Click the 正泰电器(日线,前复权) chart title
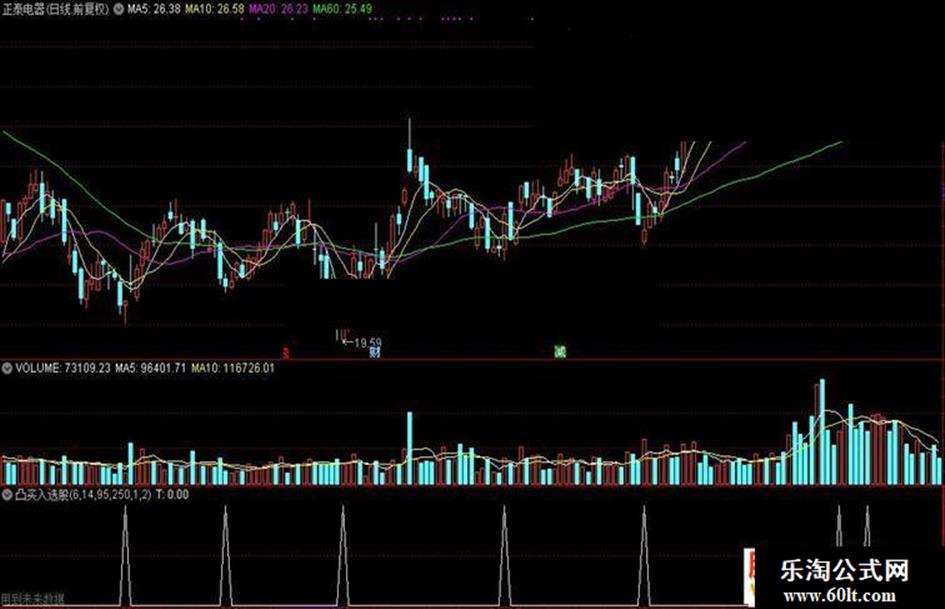Viewport: 945px width, 609px height. pyautogui.click(x=55, y=9)
